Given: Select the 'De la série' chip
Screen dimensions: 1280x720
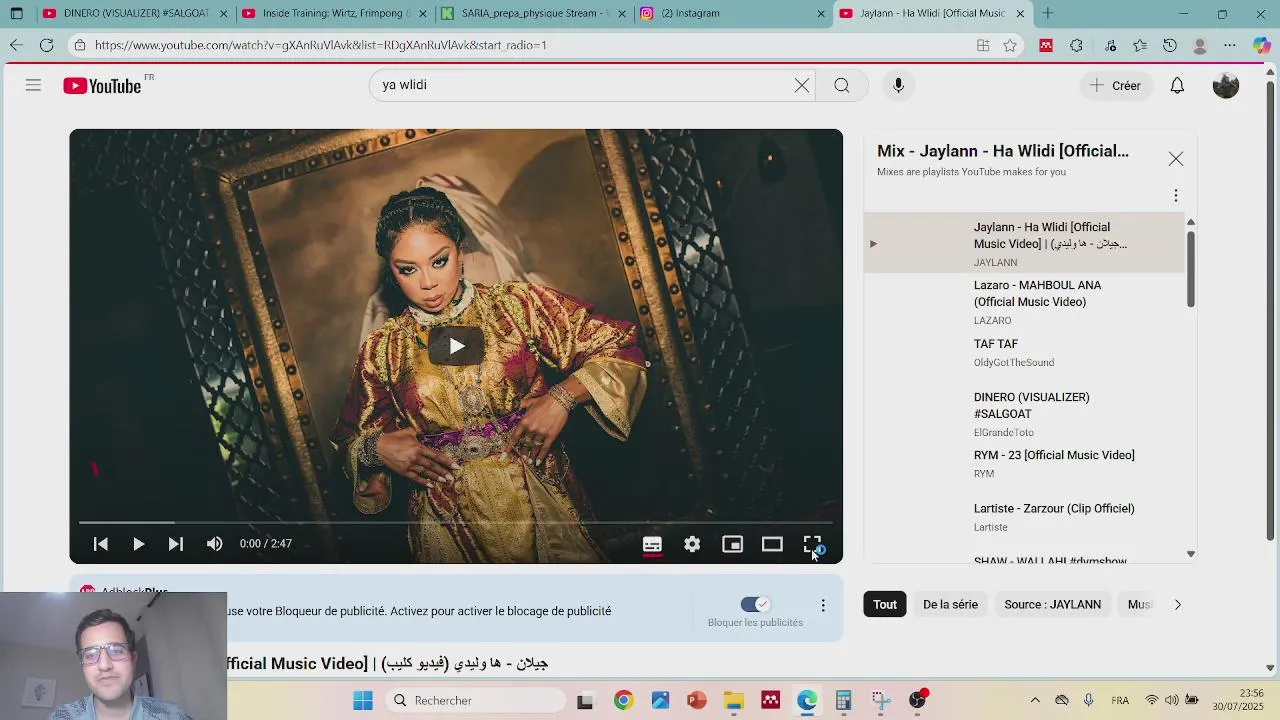Looking at the screenshot, I should click(x=950, y=604).
